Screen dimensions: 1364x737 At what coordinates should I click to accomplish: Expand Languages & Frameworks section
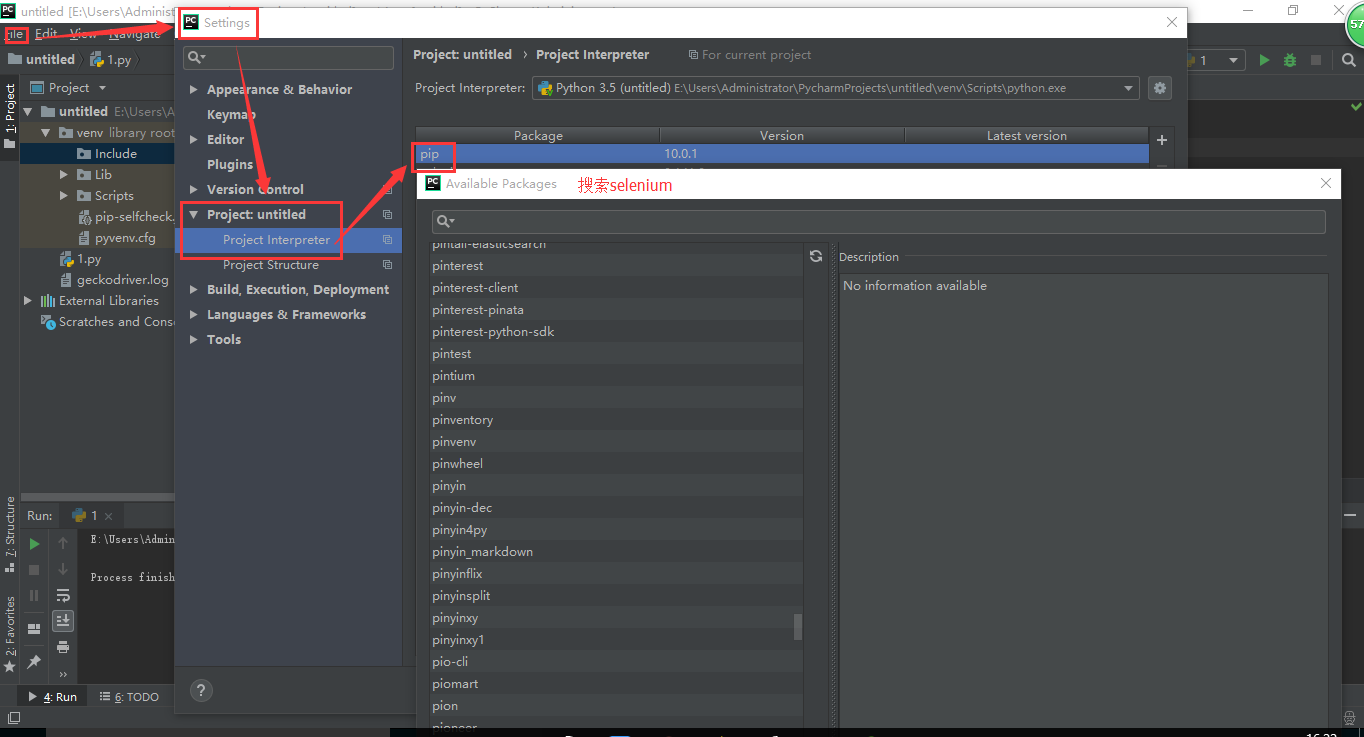click(194, 315)
